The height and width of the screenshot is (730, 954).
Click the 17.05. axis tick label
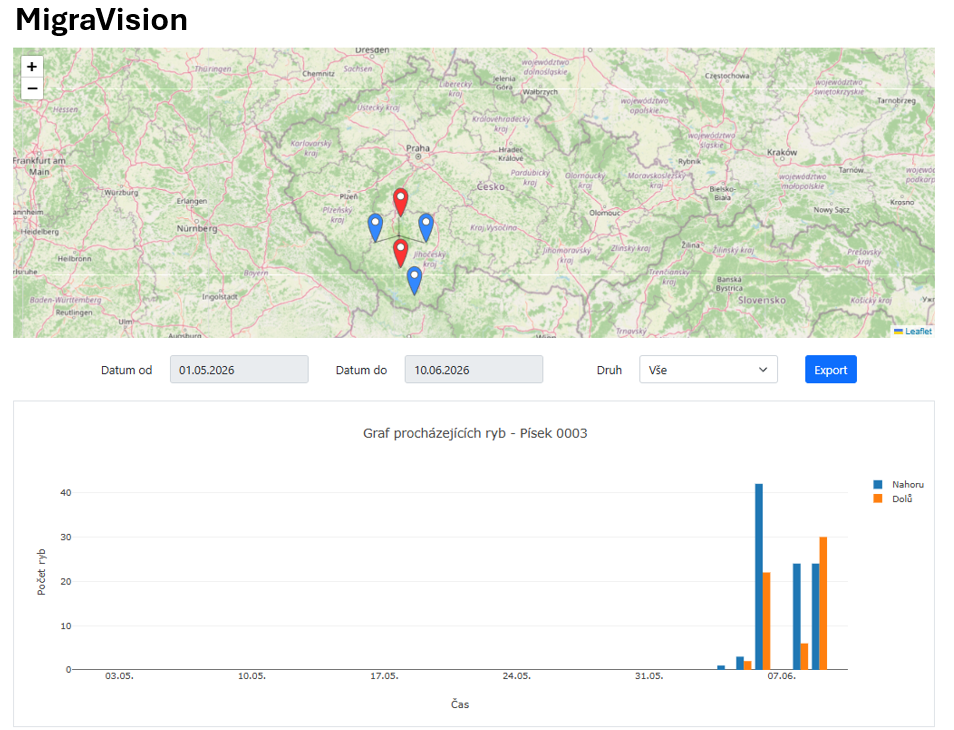coord(384,676)
